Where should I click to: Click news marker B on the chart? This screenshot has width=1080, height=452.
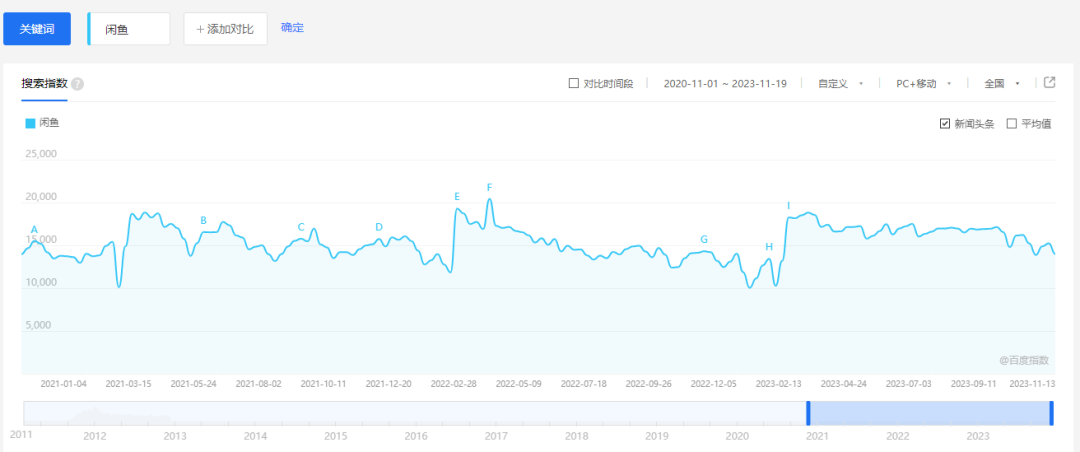point(203,220)
